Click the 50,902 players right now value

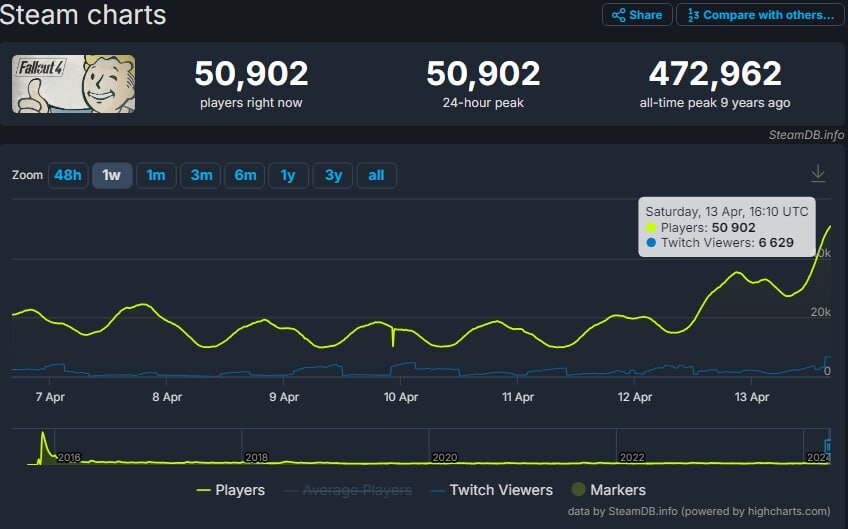251,74
